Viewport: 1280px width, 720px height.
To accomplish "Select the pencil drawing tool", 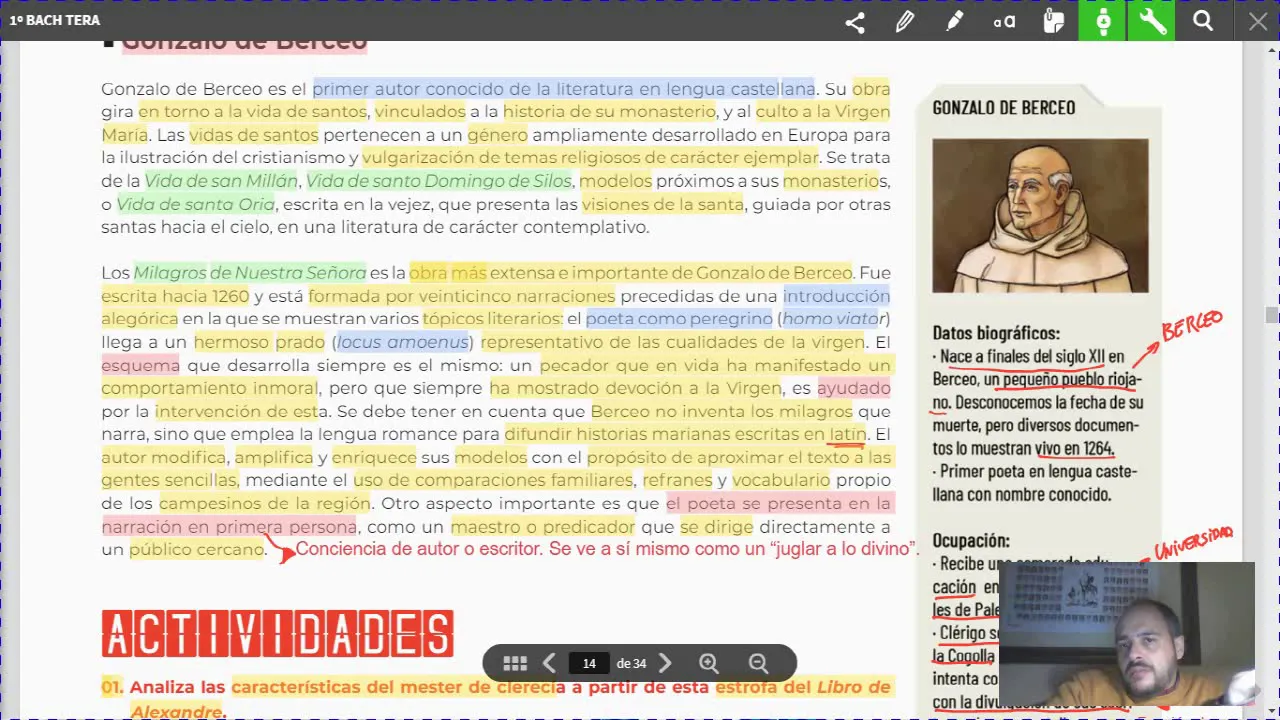I will click(905, 21).
